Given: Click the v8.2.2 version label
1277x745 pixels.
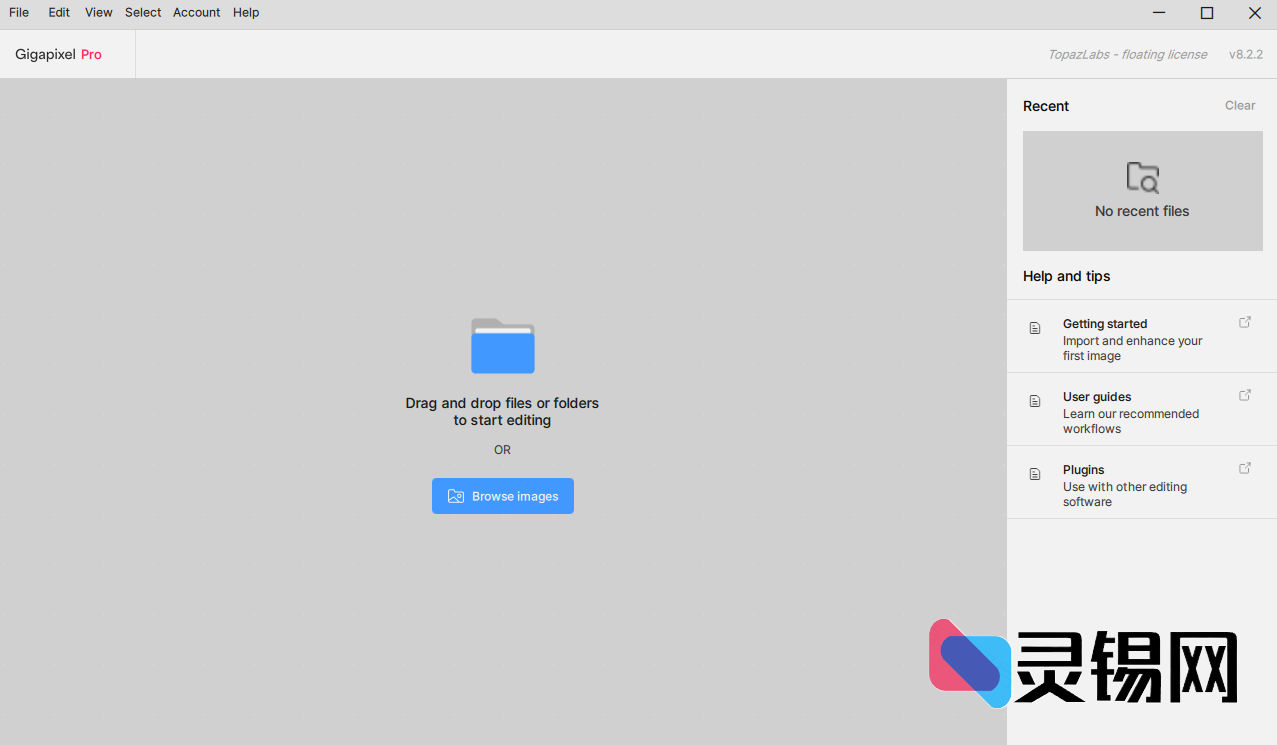Looking at the screenshot, I should (x=1245, y=55).
